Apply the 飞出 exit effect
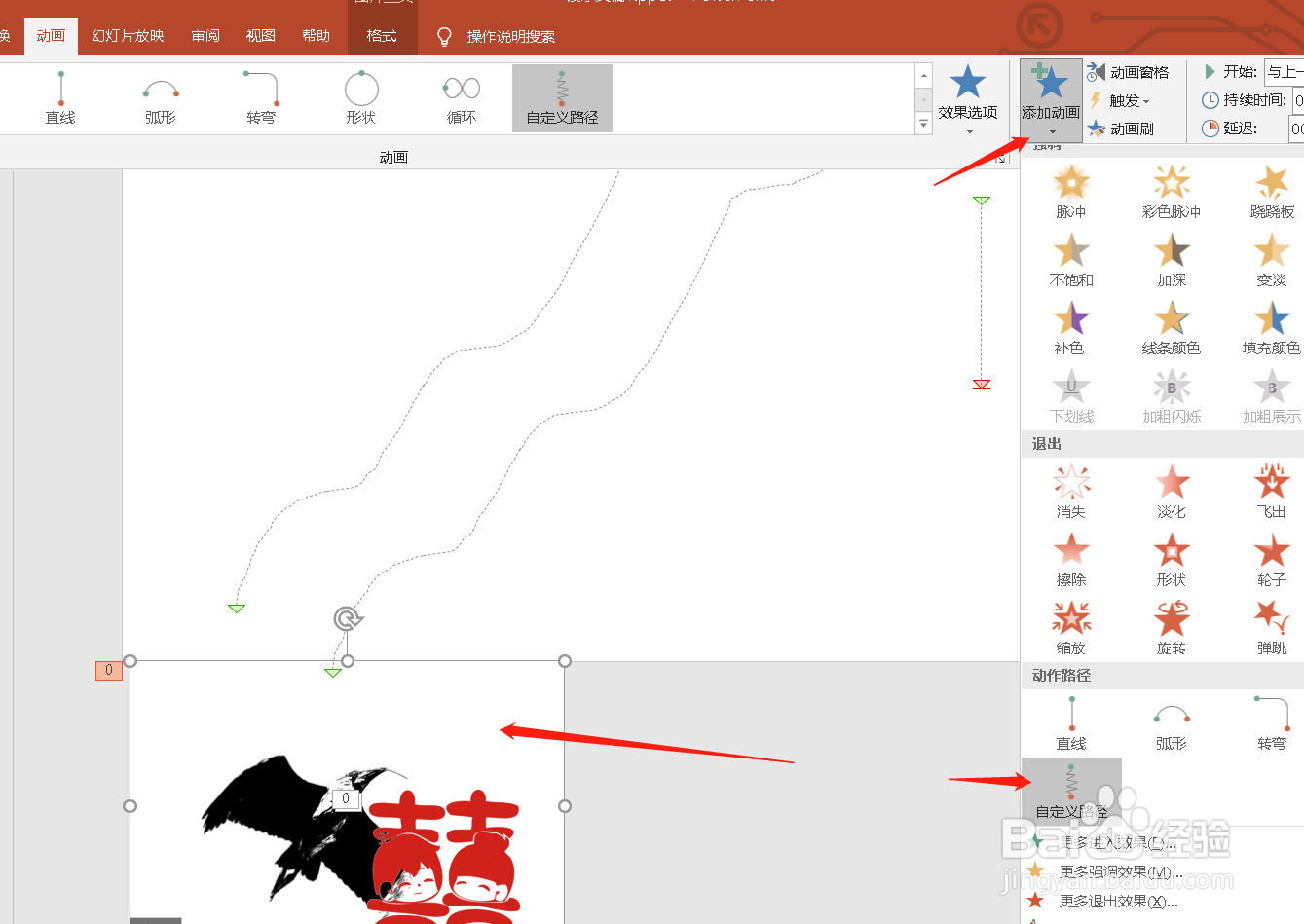1304x924 pixels. (x=1272, y=492)
